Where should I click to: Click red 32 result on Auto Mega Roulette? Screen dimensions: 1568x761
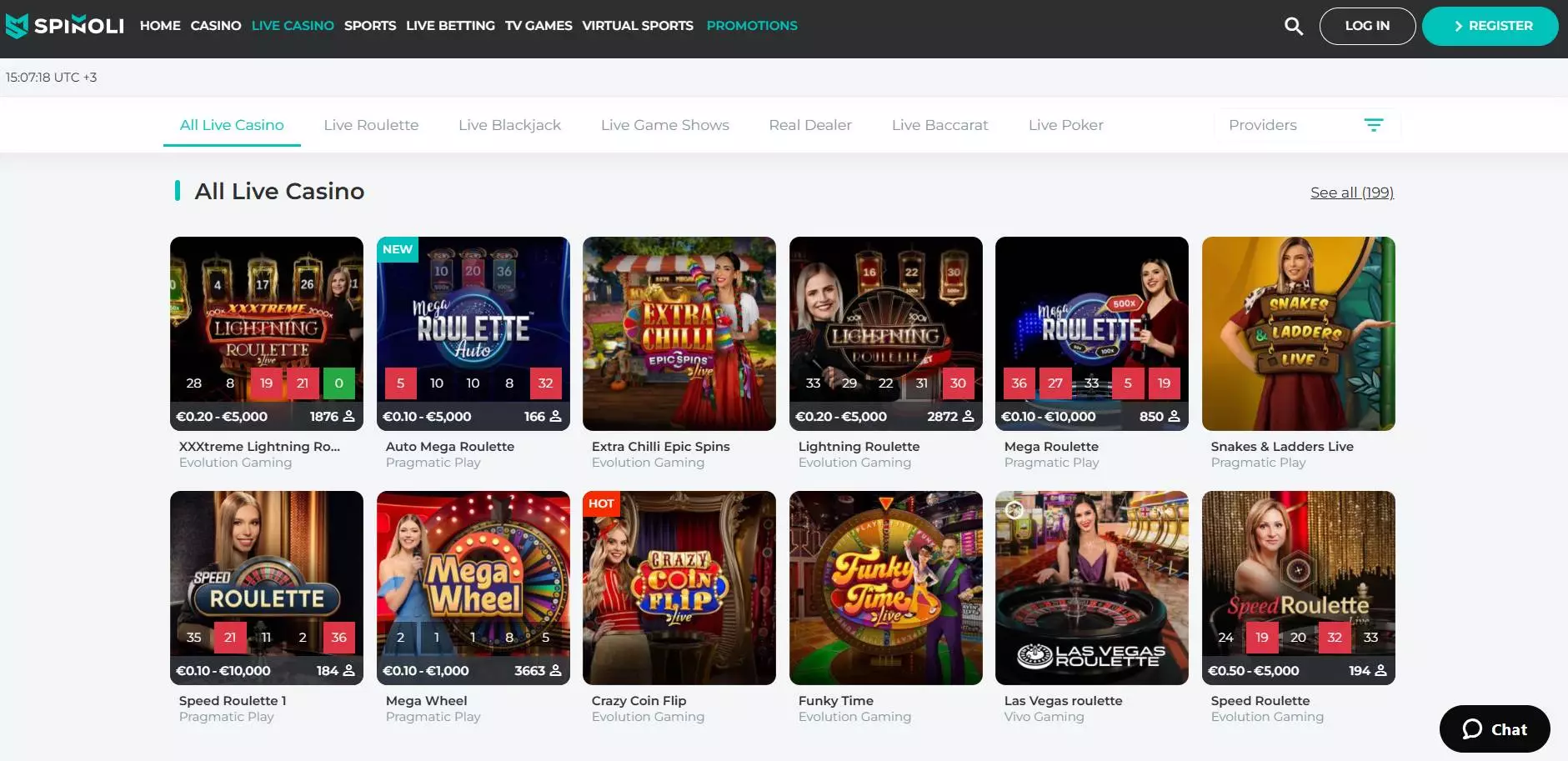tap(546, 383)
